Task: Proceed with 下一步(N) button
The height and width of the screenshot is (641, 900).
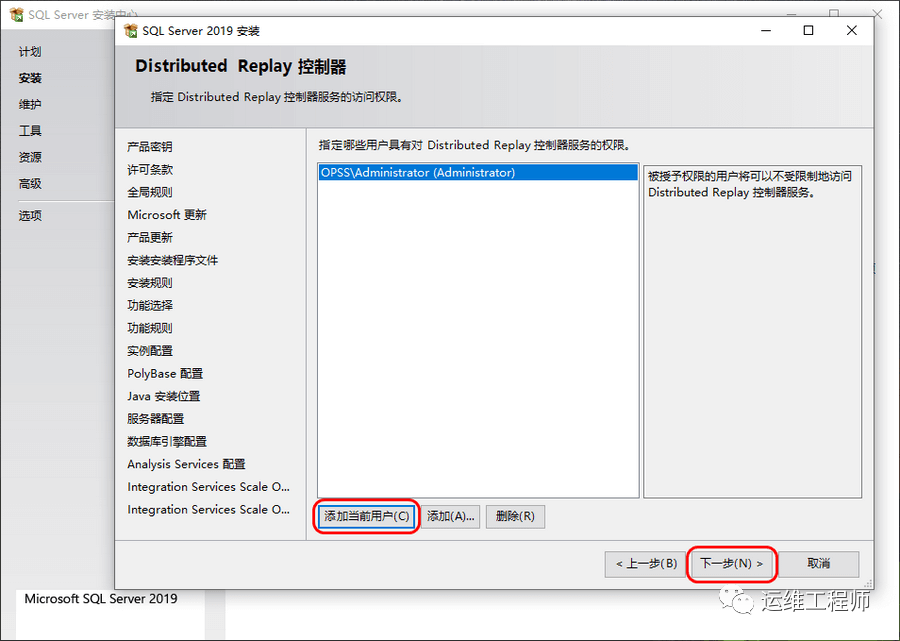Action: point(731,564)
